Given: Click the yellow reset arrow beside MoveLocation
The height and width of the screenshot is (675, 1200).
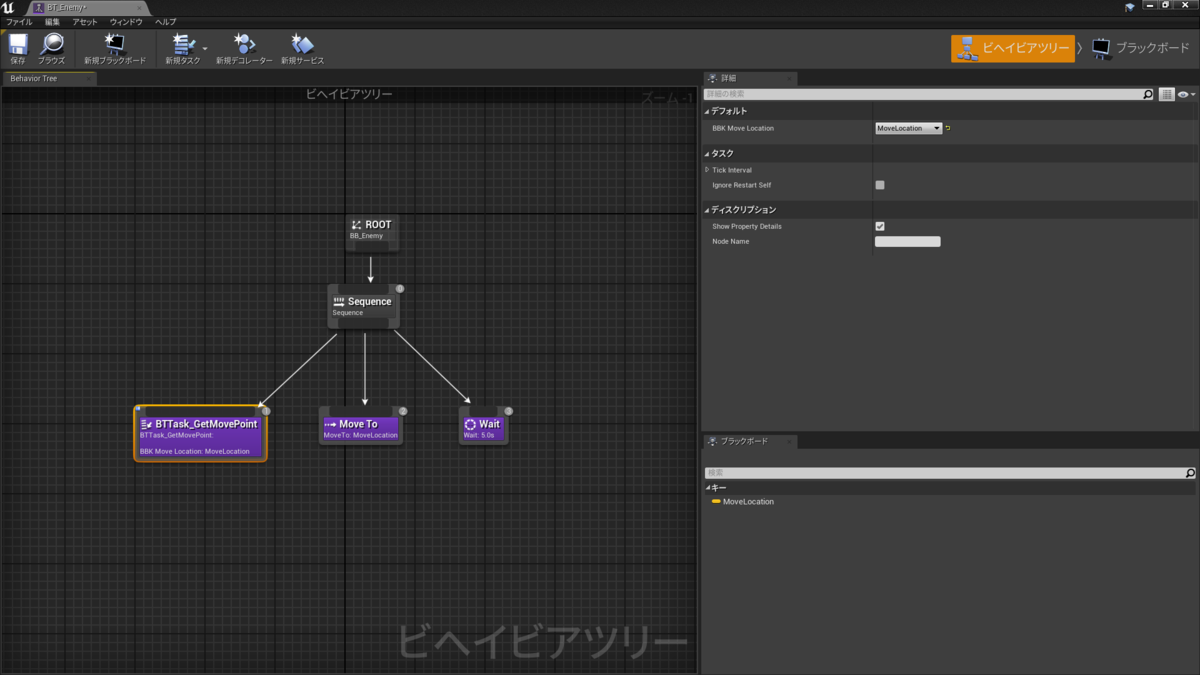Looking at the screenshot, I should pos(947,128).
